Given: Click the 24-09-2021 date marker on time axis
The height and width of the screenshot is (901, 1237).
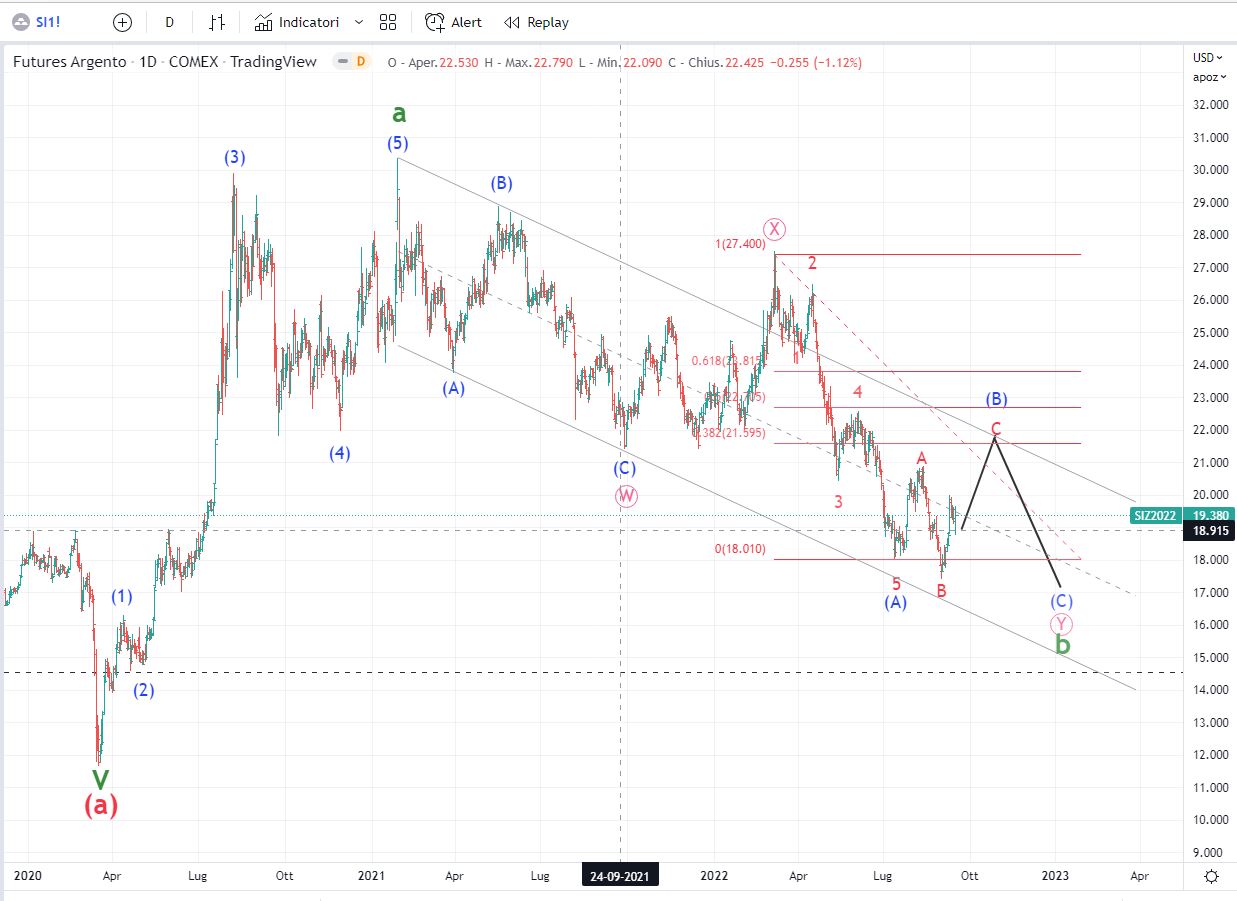Looking at the screenshot, I should pyautogui.click(x=620, y=876).
